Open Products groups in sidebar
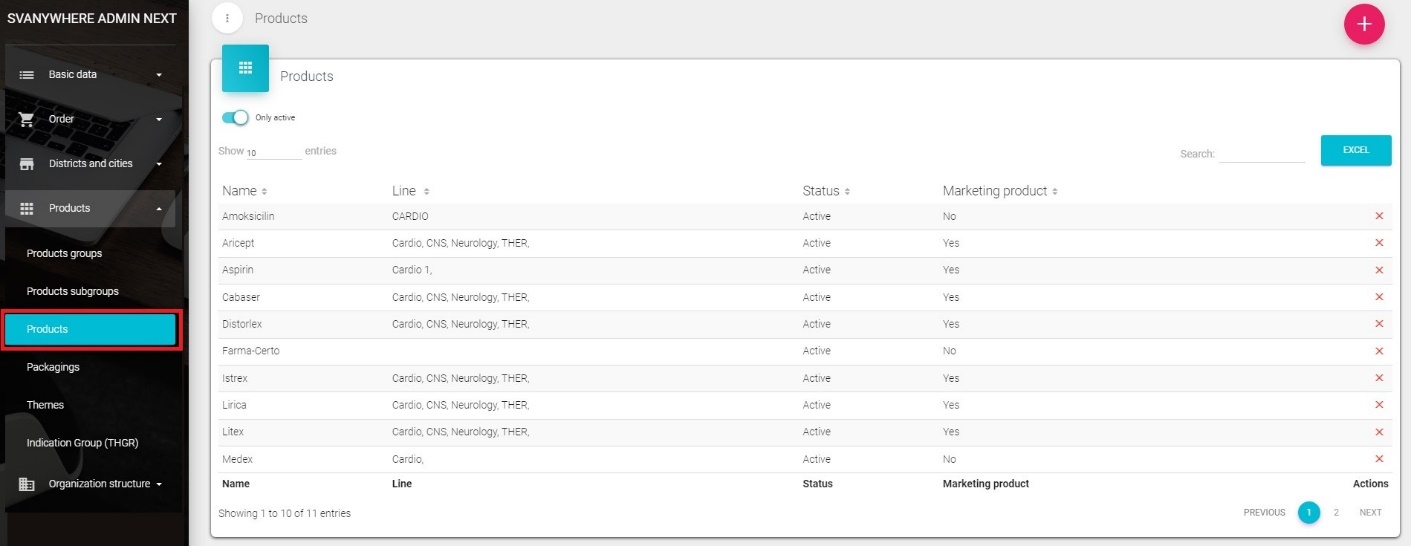The height and width of the screenshot is (546, 1411). click(64, 254)
